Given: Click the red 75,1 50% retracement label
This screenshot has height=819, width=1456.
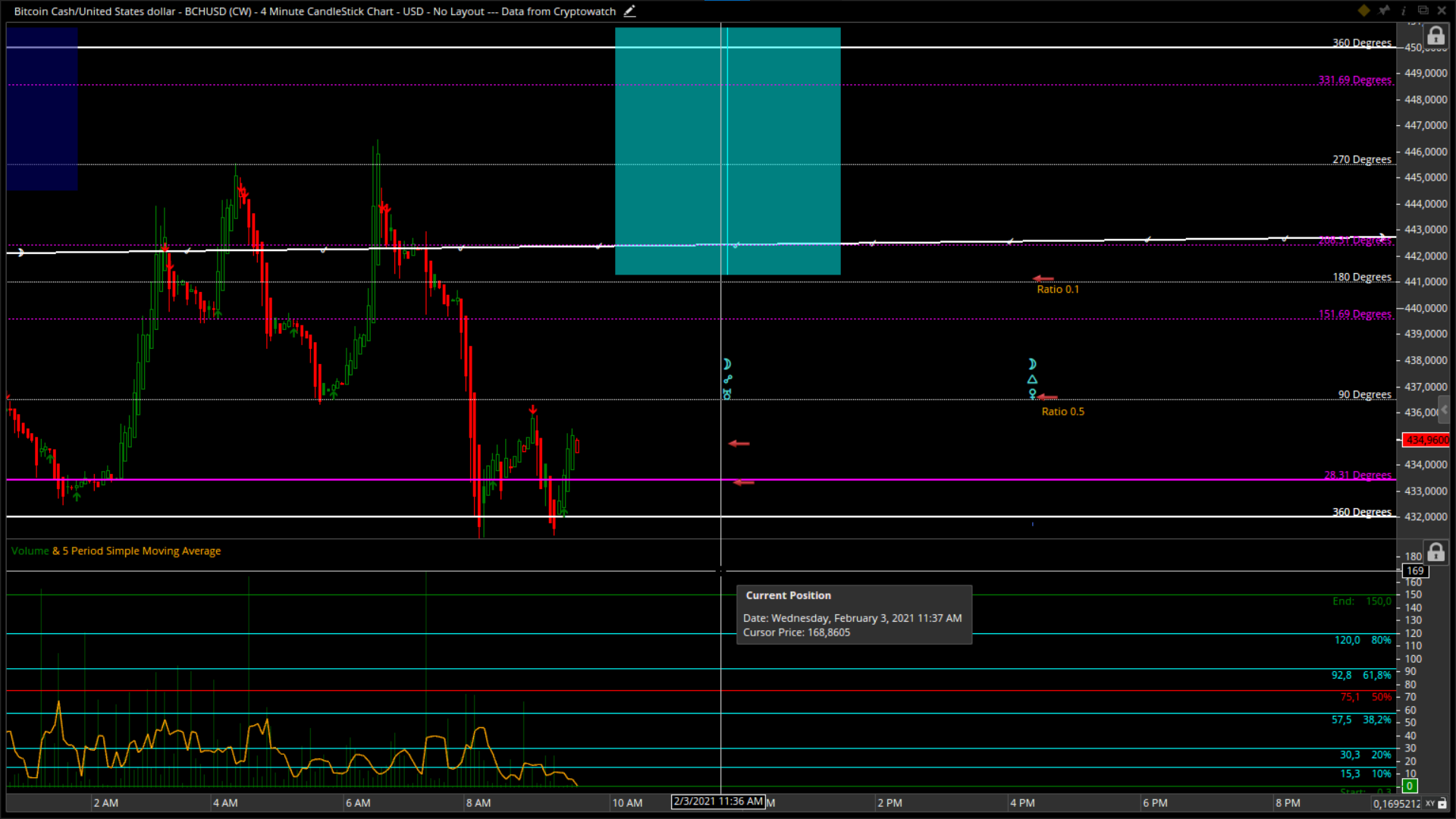Looking at the screenshot, I should 1366,697.
